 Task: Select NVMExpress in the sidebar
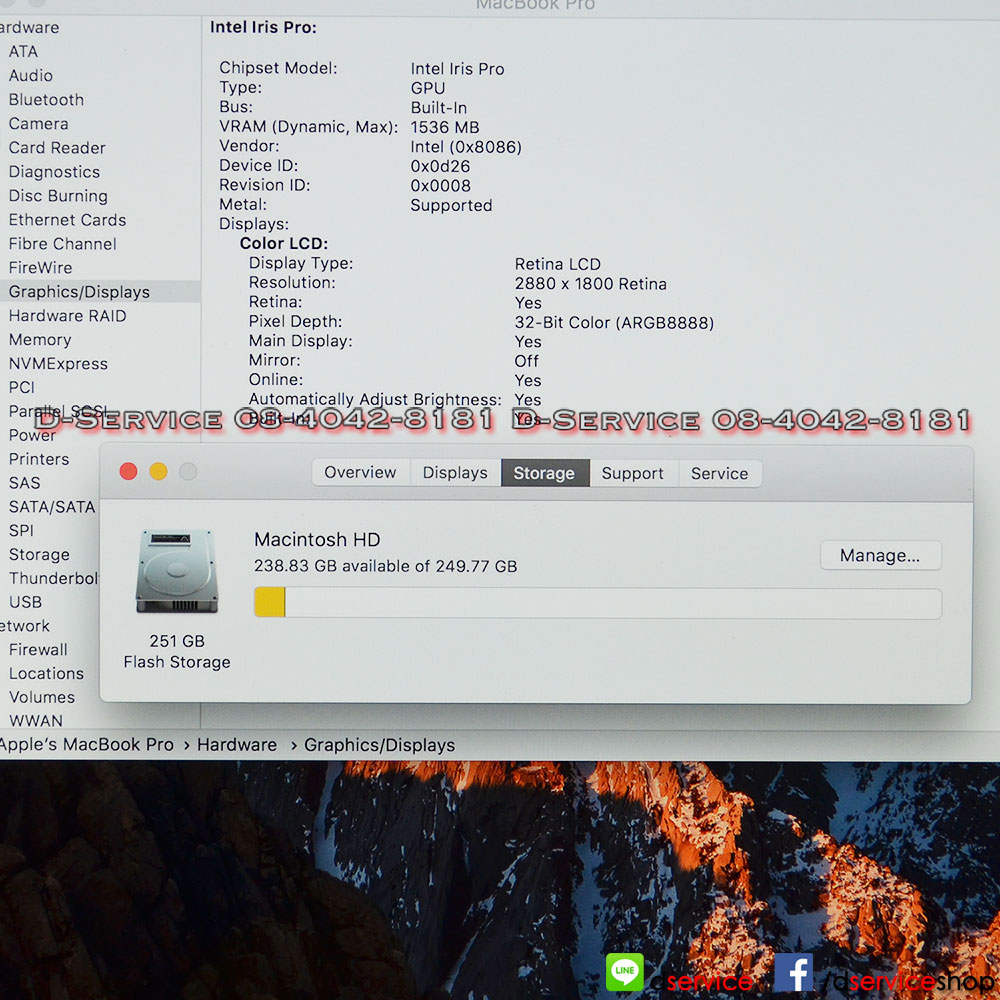coord(58,364)
